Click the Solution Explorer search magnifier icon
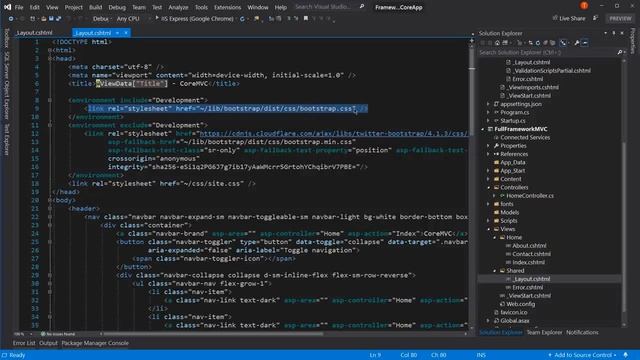 (x=619, y=52)
